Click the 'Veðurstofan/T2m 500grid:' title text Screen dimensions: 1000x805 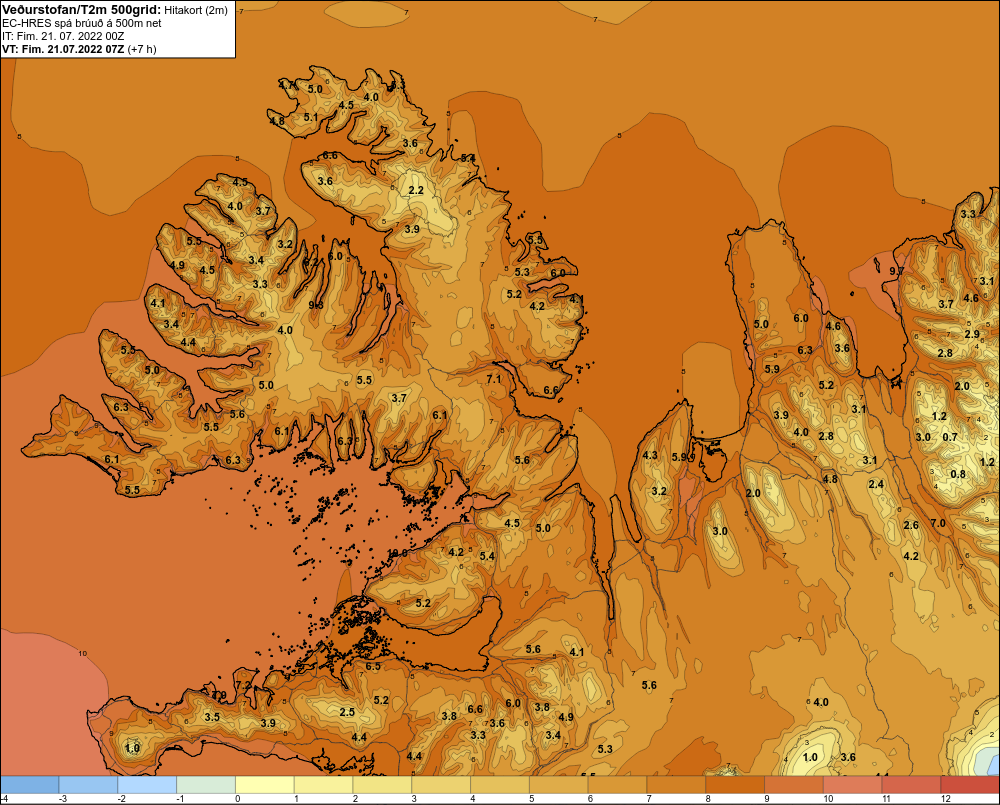point(82,10)
